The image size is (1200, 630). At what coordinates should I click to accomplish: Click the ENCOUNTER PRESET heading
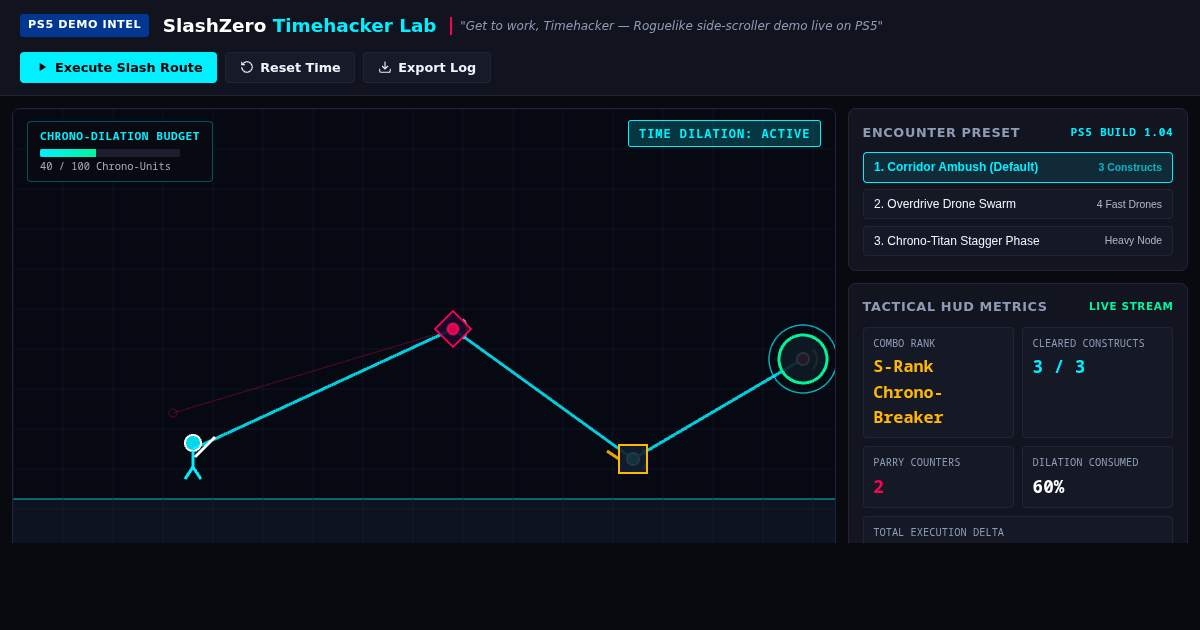pos(941,132)
